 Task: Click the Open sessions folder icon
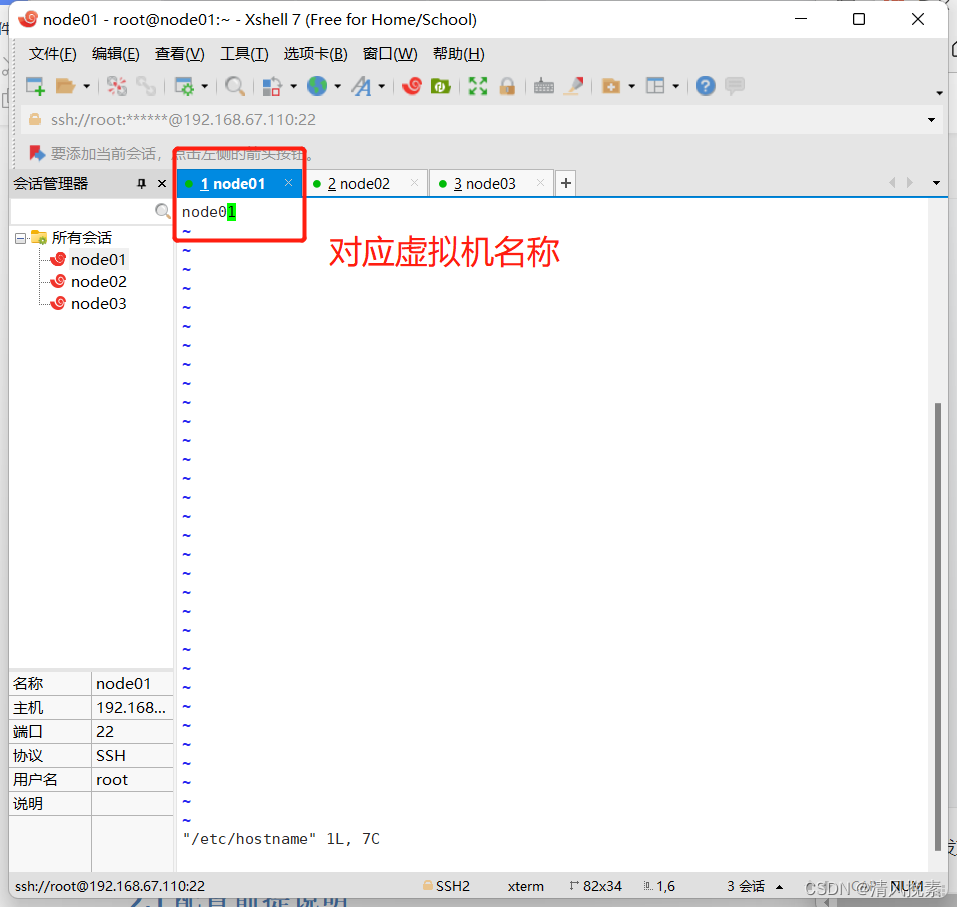[64, 86]
